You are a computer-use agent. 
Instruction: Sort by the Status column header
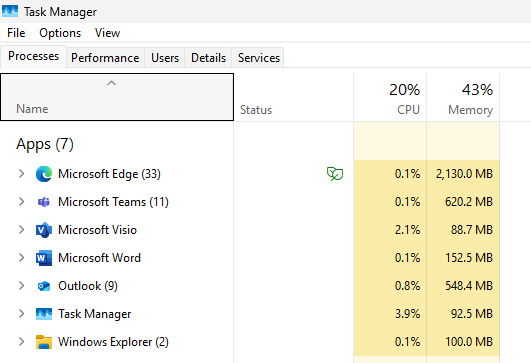pyautogui.click(x=294, y=97)
